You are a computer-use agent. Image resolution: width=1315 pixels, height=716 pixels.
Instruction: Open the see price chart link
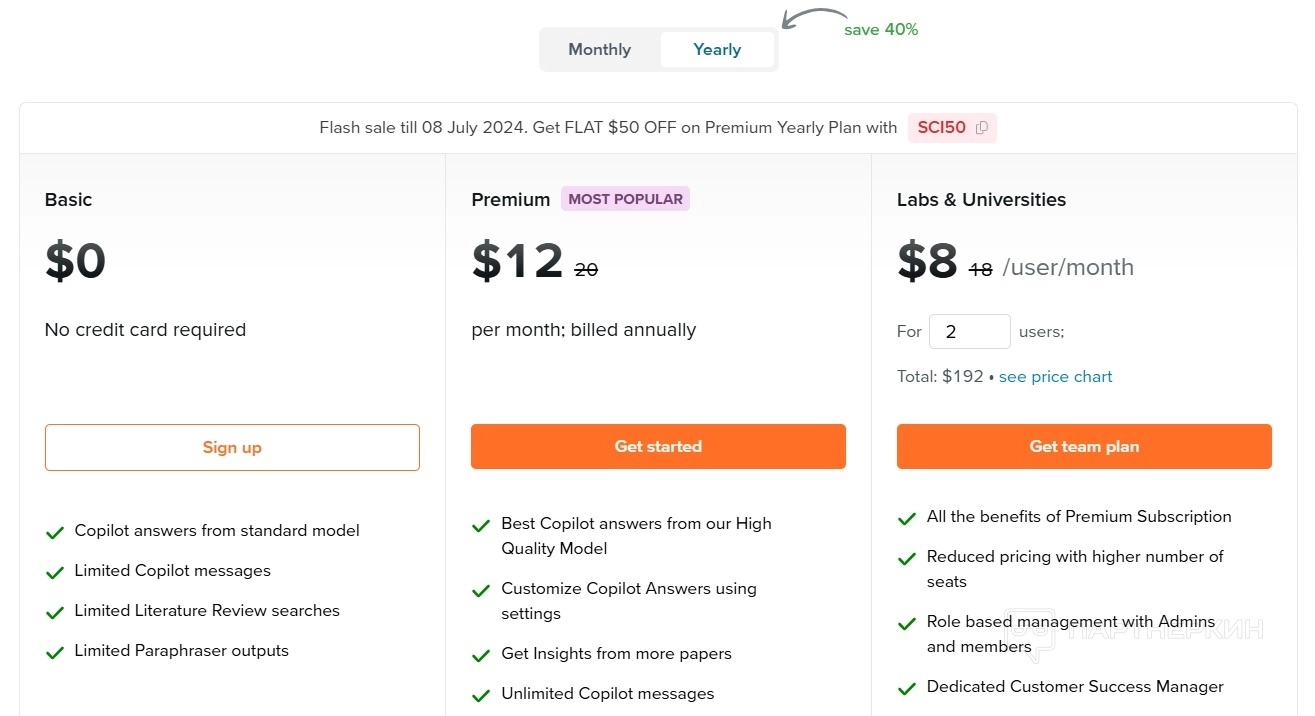1055,377
